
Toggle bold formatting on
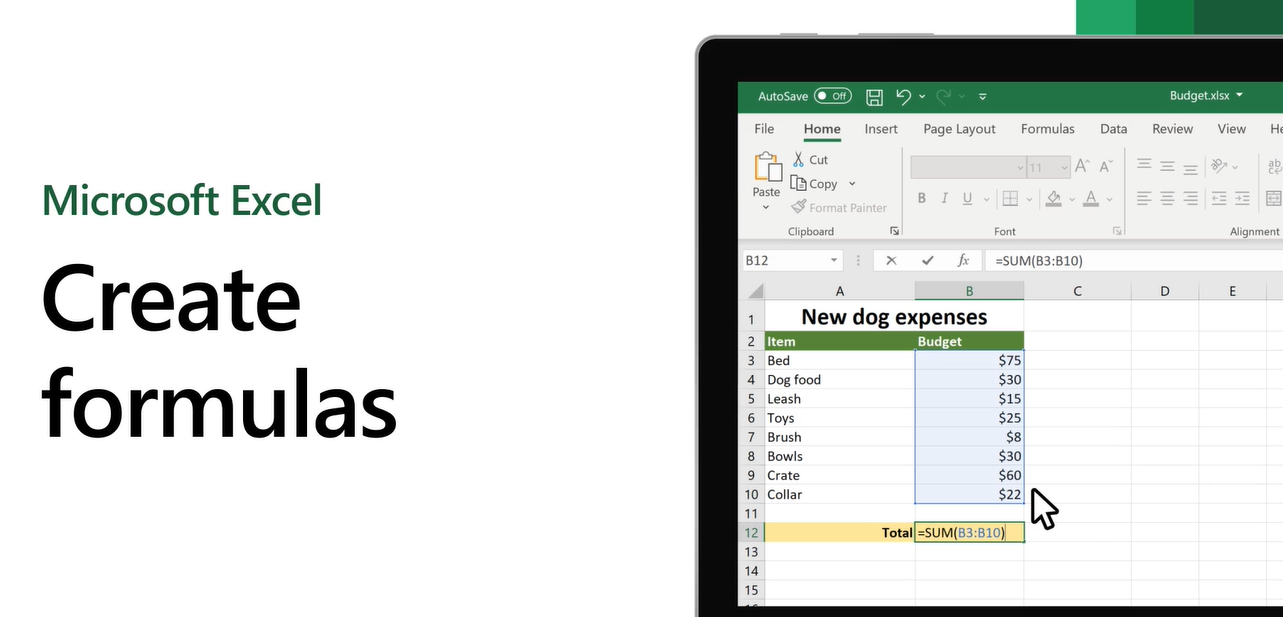click(x=921, y=198)
